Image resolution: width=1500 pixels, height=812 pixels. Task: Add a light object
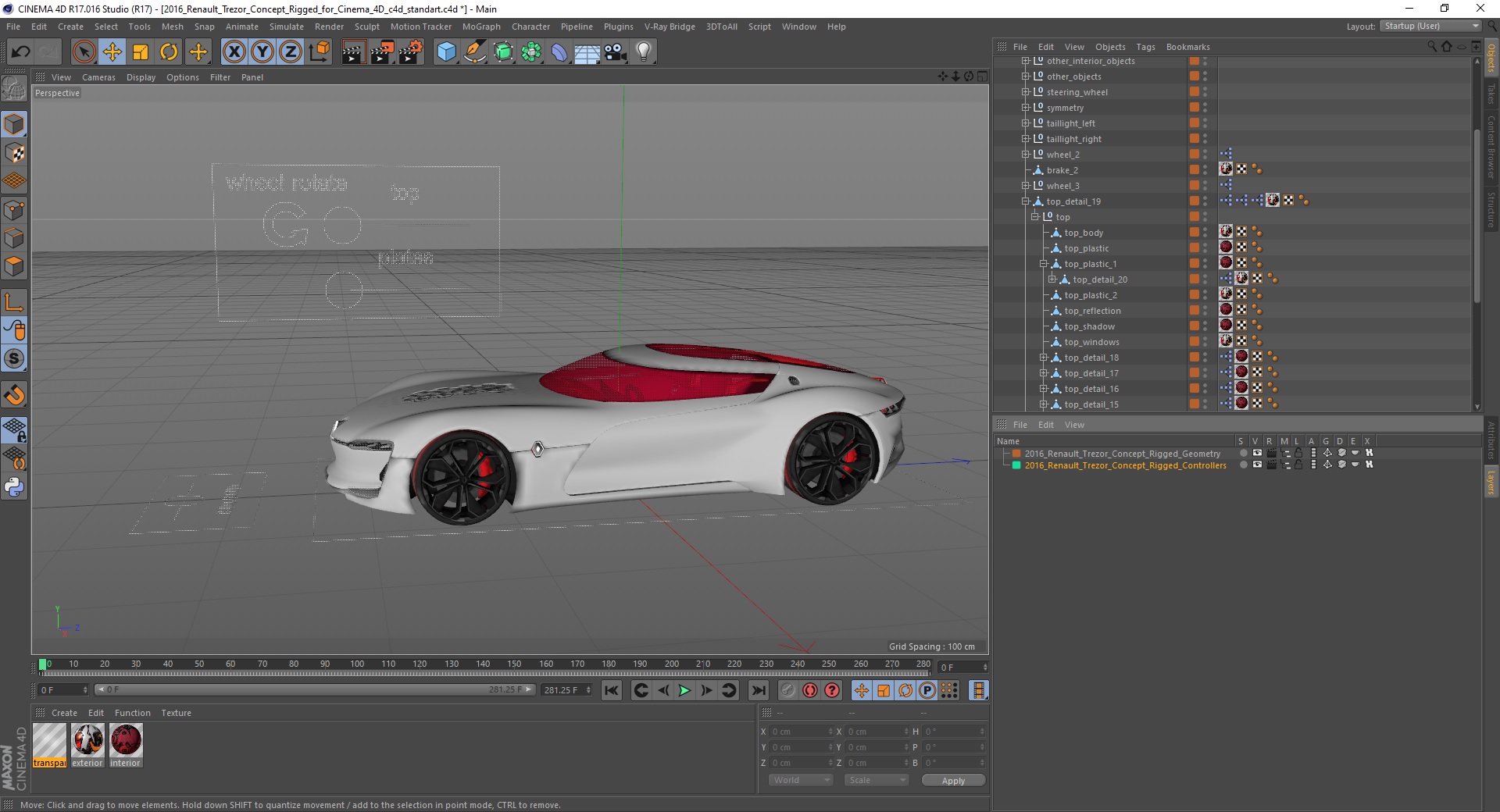[x=644, y=52]
